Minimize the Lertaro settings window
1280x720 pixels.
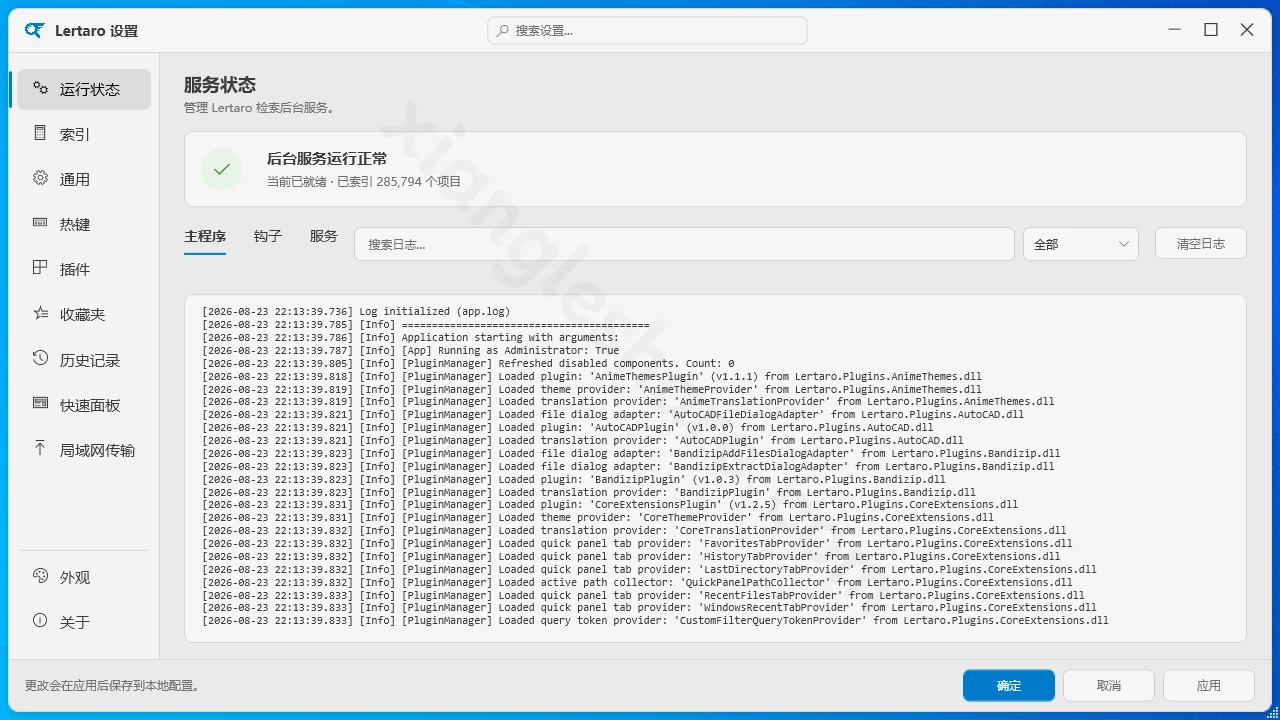[x=1175, y=30]
